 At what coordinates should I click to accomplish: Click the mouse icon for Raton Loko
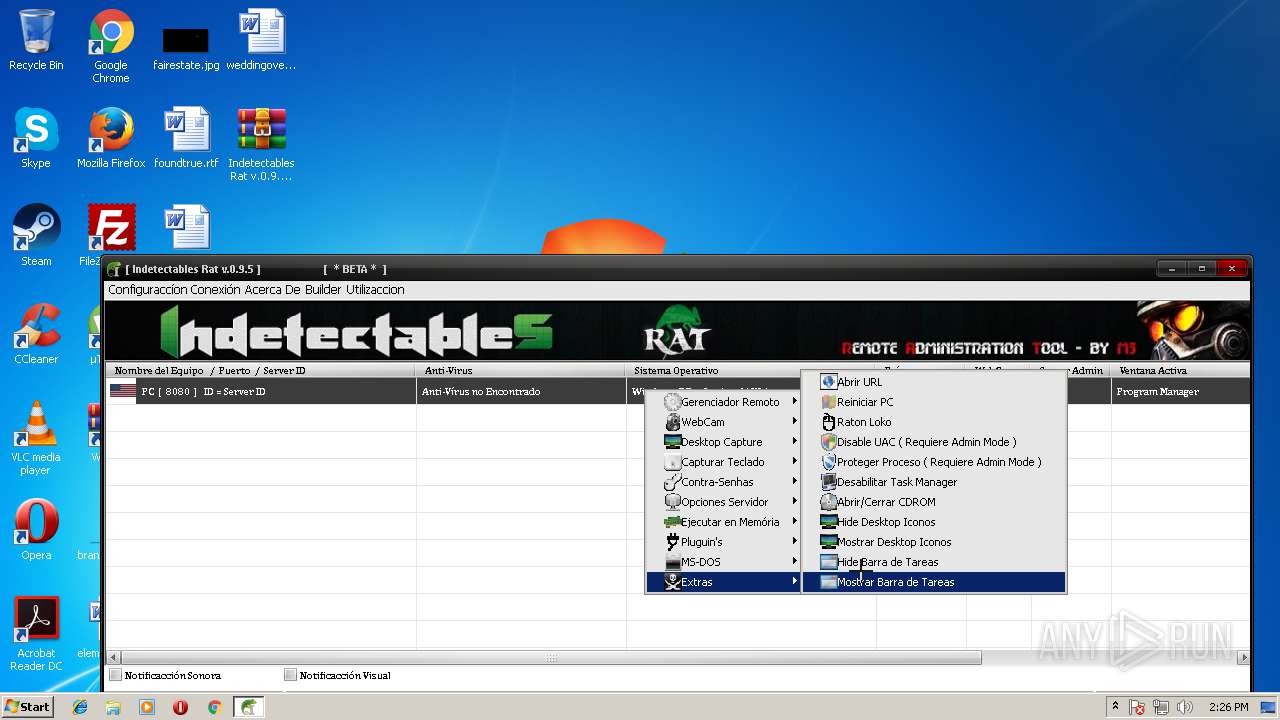[828, 422]
